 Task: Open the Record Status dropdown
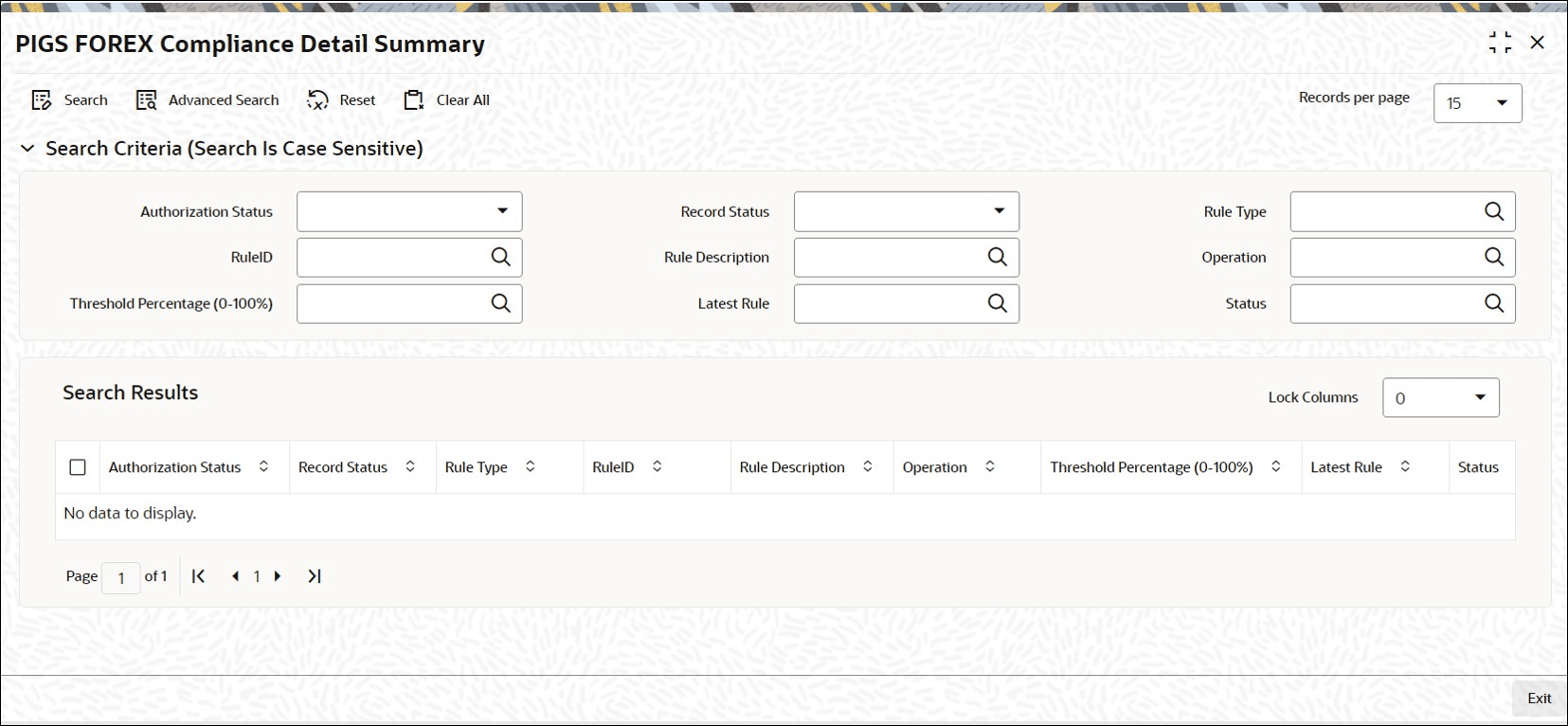point(906,212)
